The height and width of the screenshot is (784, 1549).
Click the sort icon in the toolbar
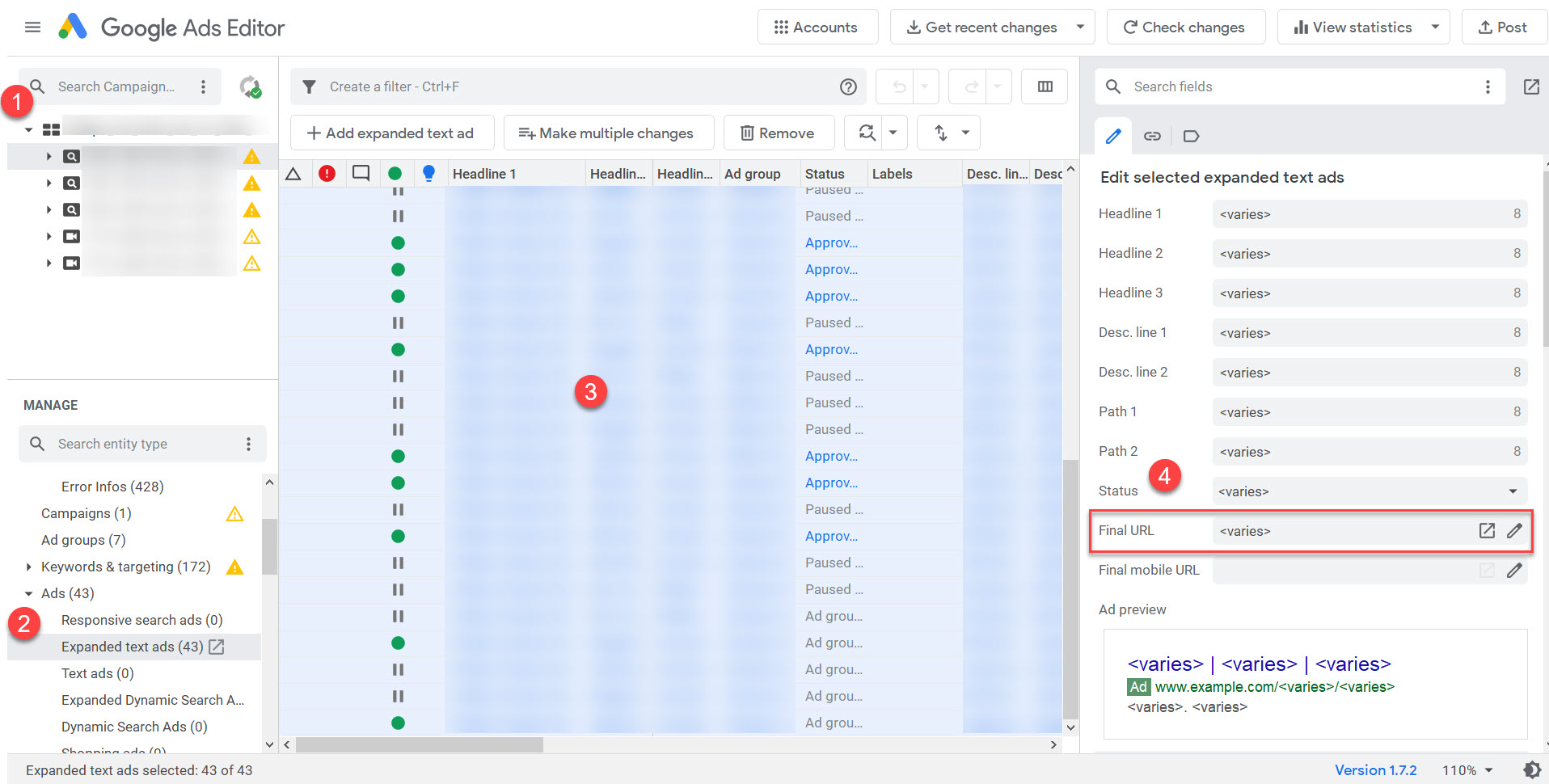pos(942,132)
